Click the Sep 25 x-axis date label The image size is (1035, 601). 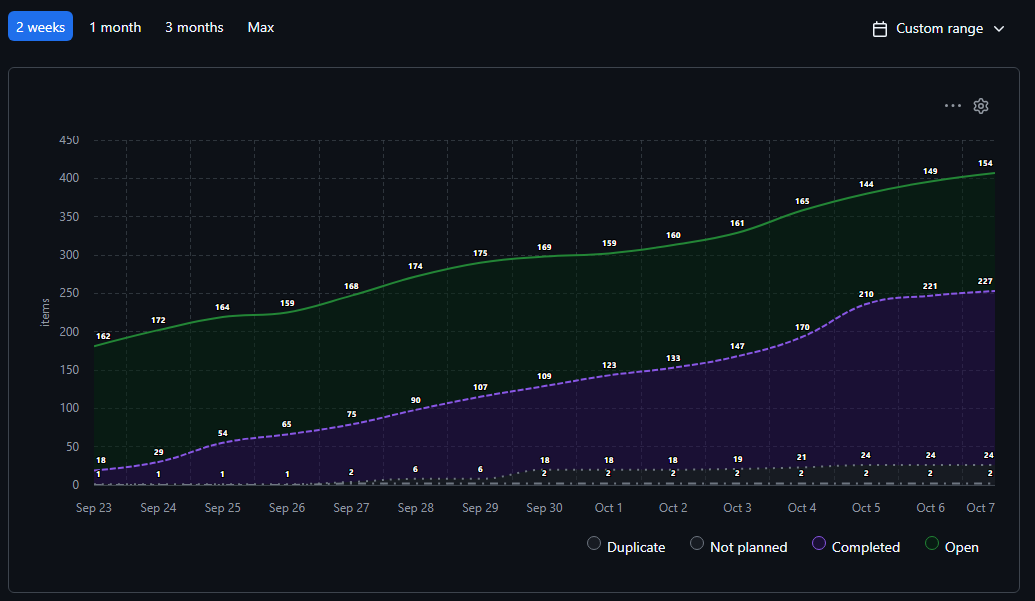pos(222,508)
